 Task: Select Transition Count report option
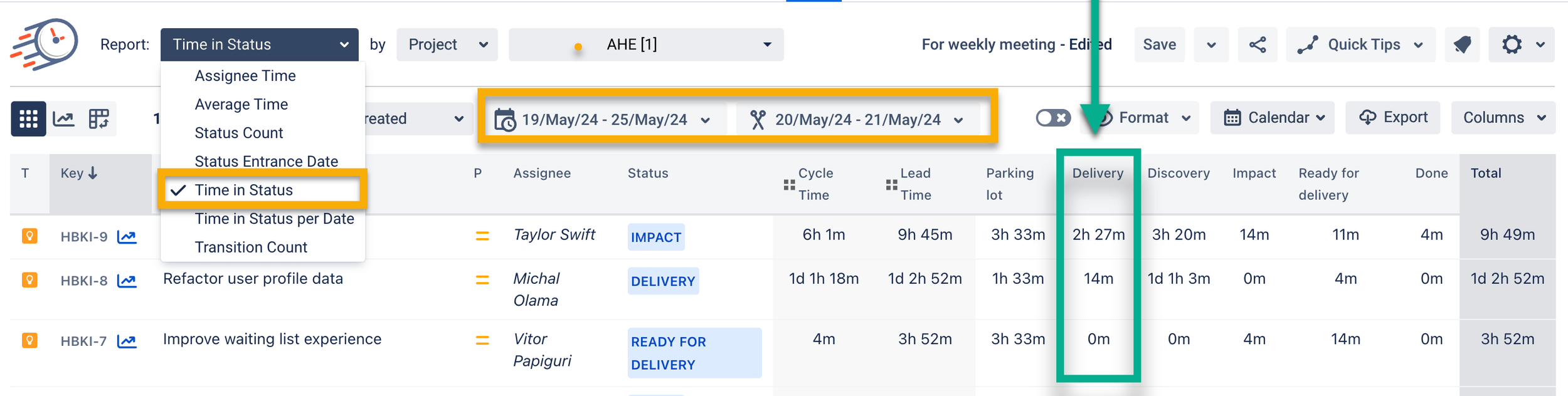[x=251, y=247]
